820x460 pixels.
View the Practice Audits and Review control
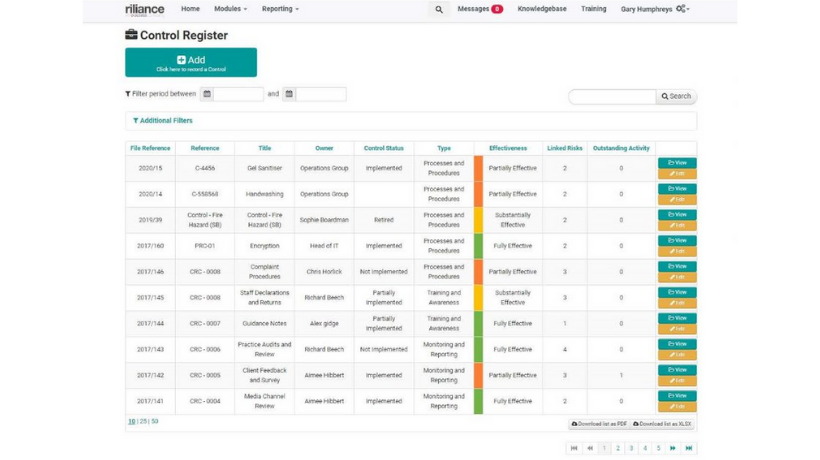coord(677,344)
